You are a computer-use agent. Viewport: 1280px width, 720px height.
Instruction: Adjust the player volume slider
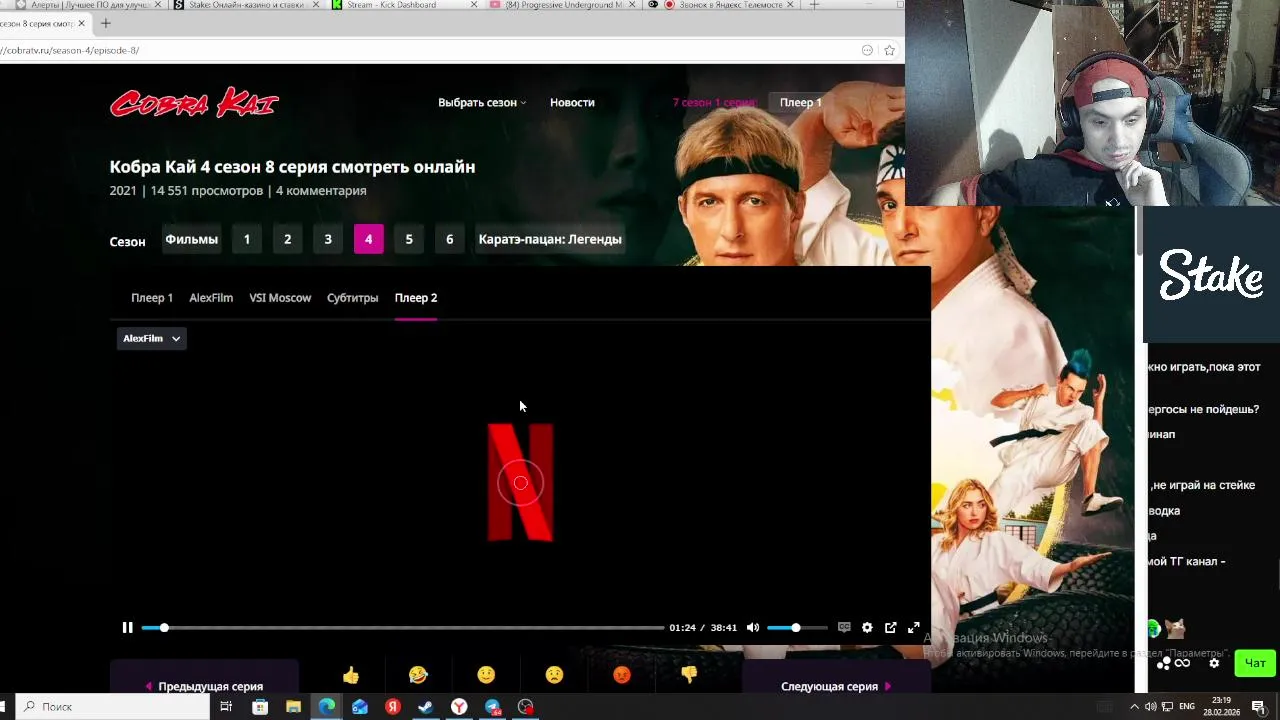coord(797,628)
